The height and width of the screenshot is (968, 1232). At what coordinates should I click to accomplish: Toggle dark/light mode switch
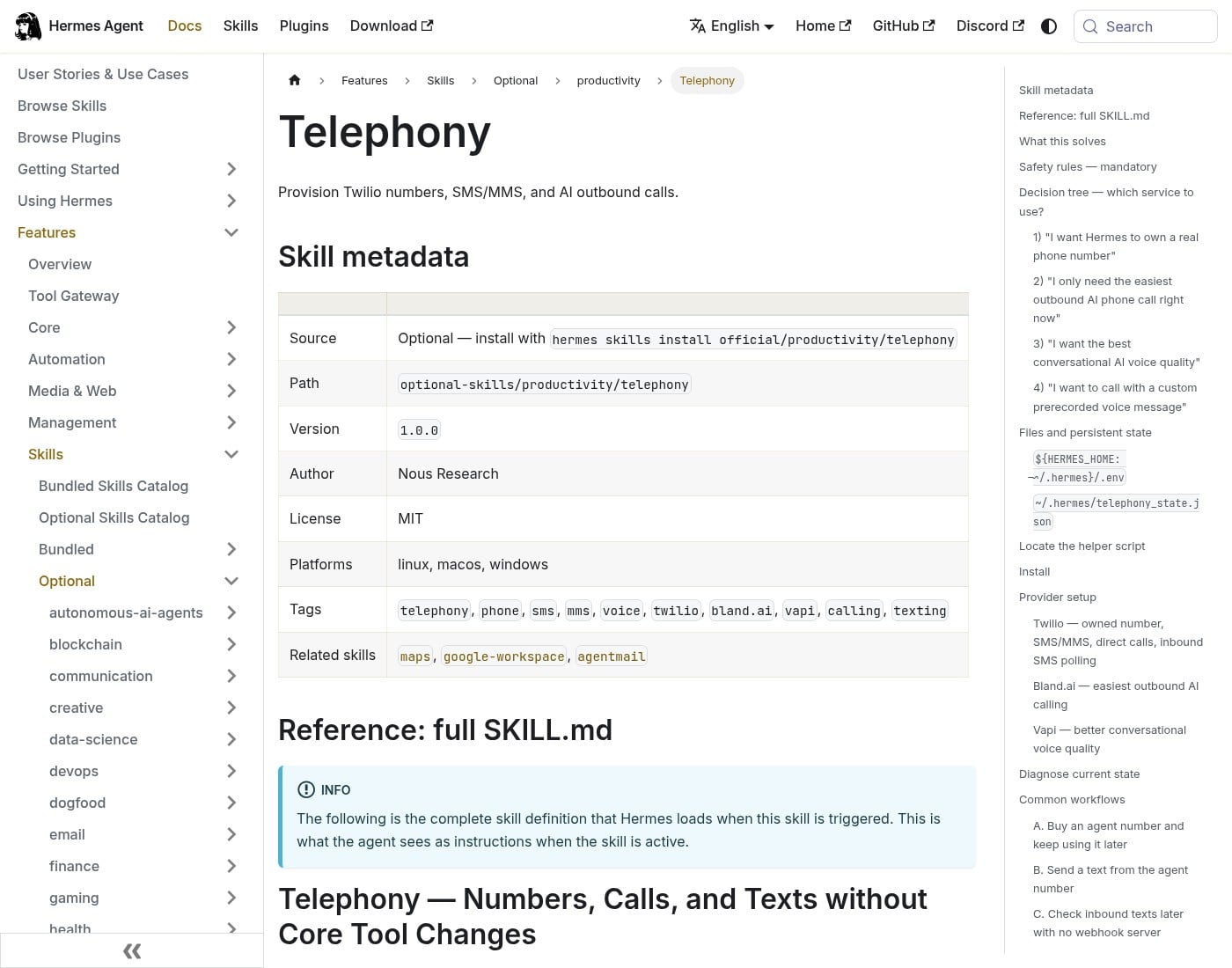[x=1049, y=26]
